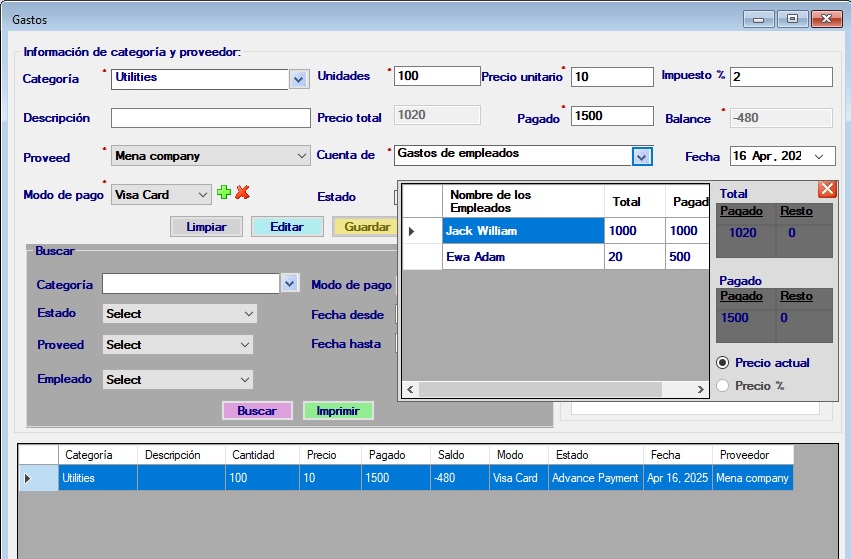This screenshot has width=851, height=559.
Task: Click the red X delete payment mode icon
Action: point(242,193)
